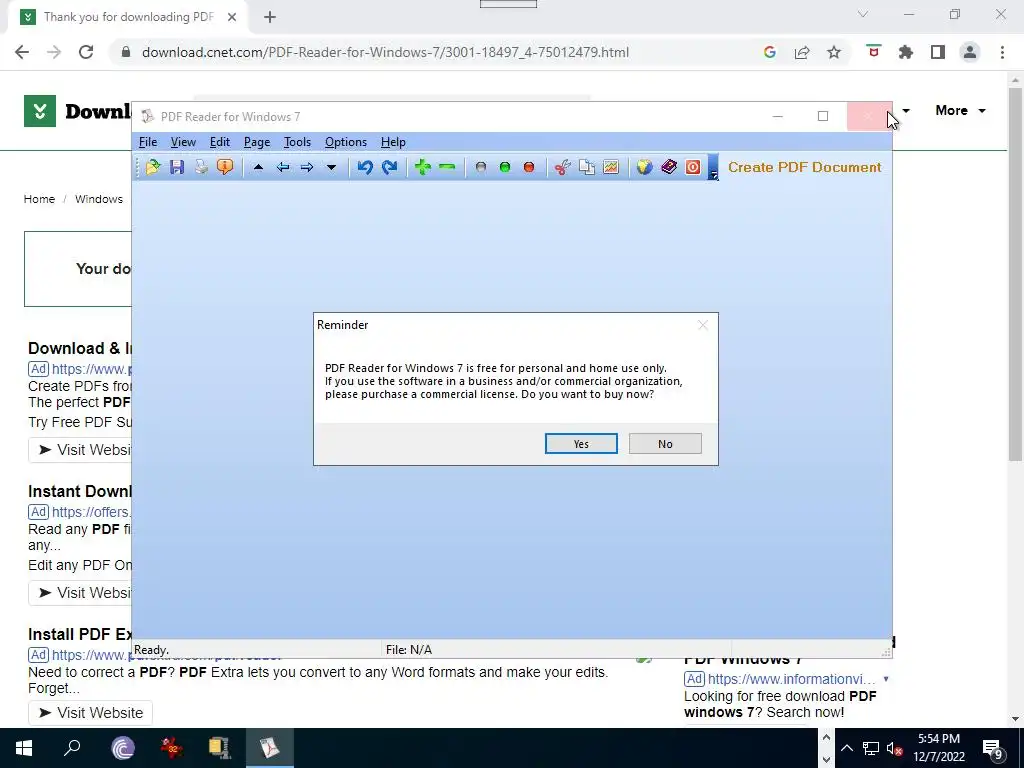Click the page vertical scrollbar
1024x768 pixels.
[1015, 274]
